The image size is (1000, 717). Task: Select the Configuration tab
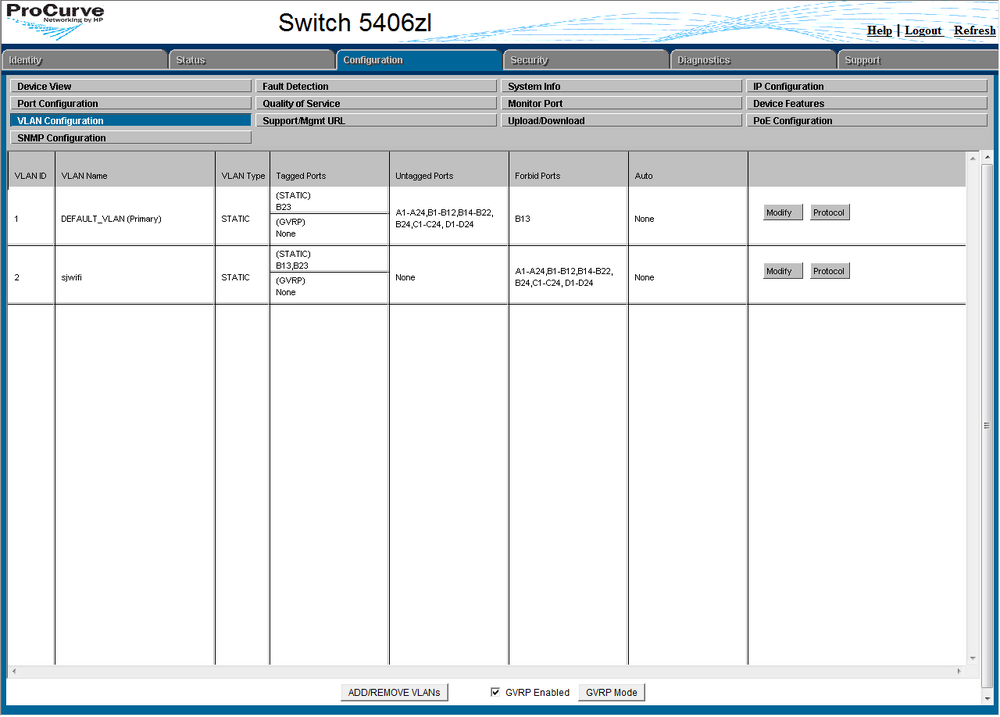click(x=418, y=60)
